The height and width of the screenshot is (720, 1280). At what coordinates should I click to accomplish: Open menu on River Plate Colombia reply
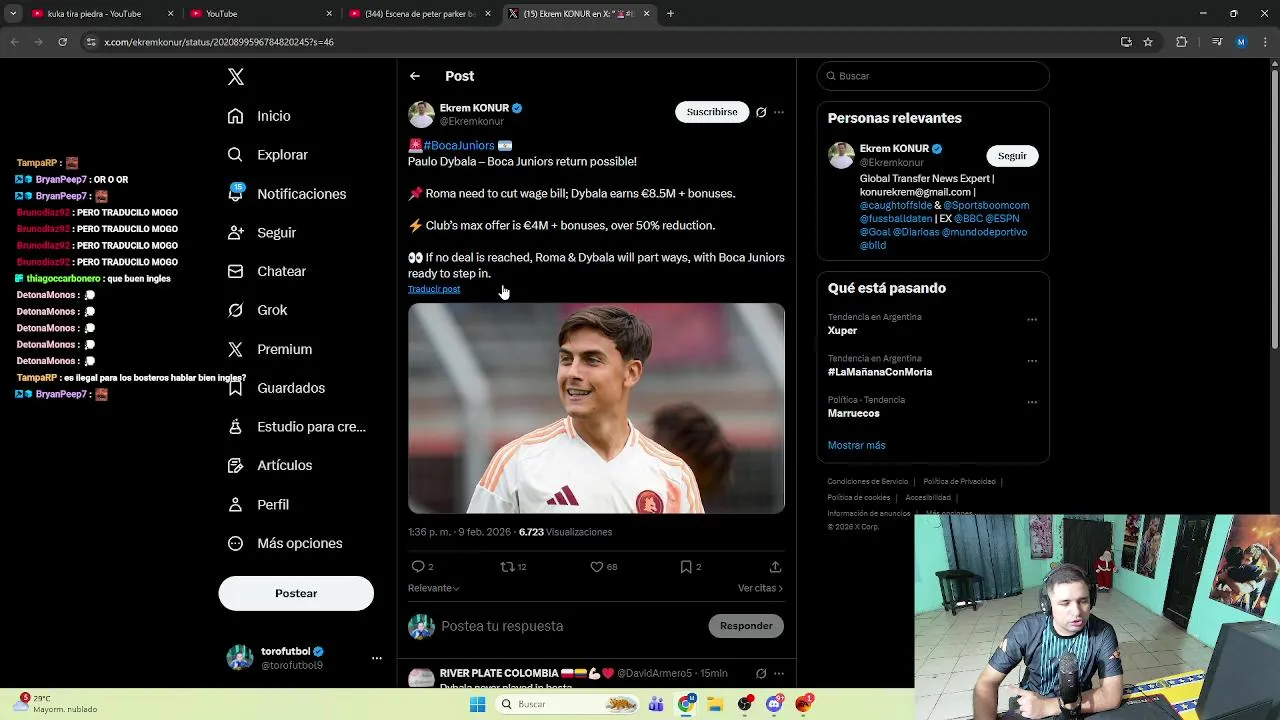779,673
